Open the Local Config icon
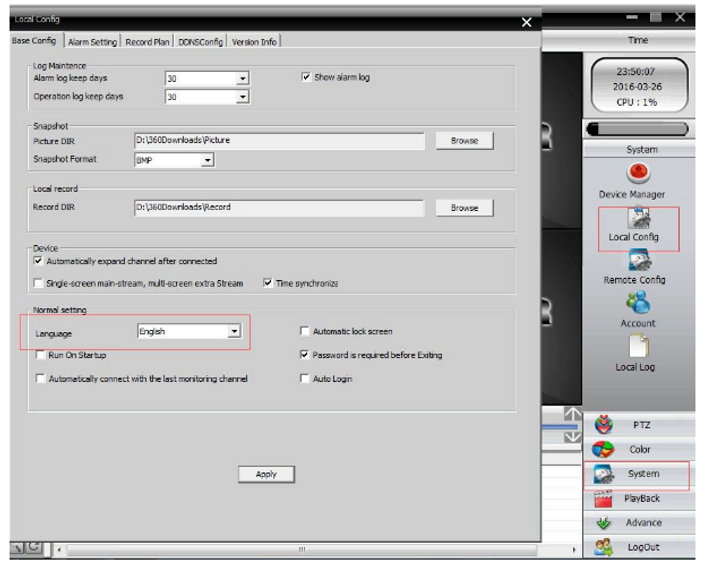704x570 pixels. click(639, 218)
